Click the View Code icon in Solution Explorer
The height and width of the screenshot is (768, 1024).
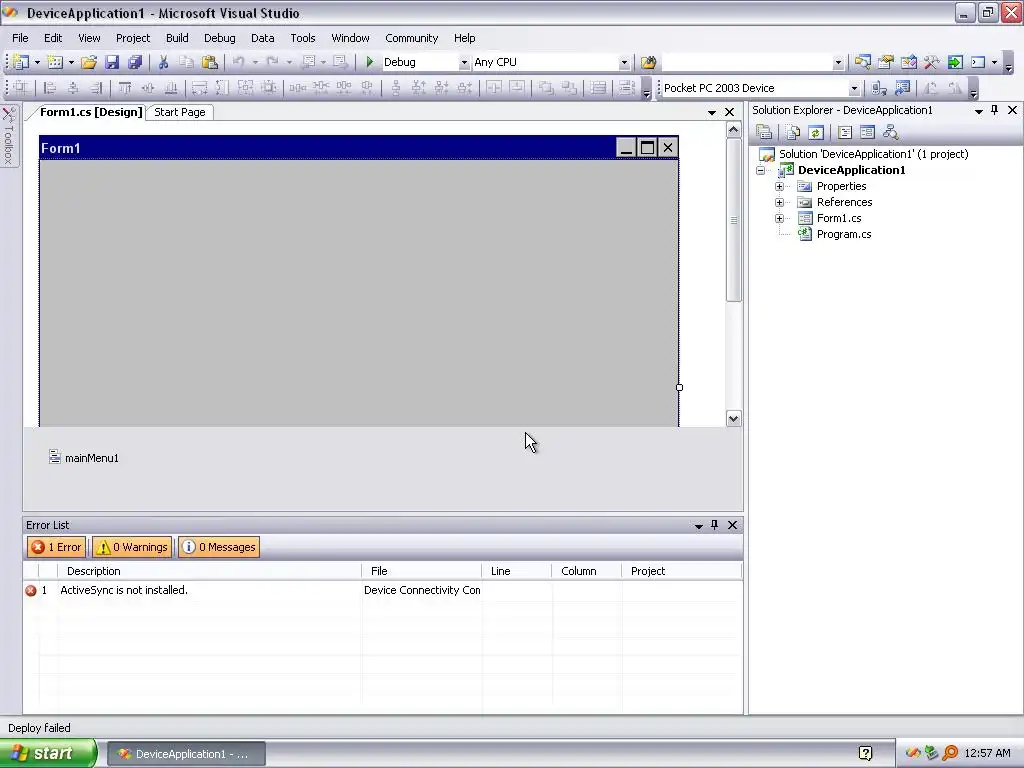click(x=844, y=133)
